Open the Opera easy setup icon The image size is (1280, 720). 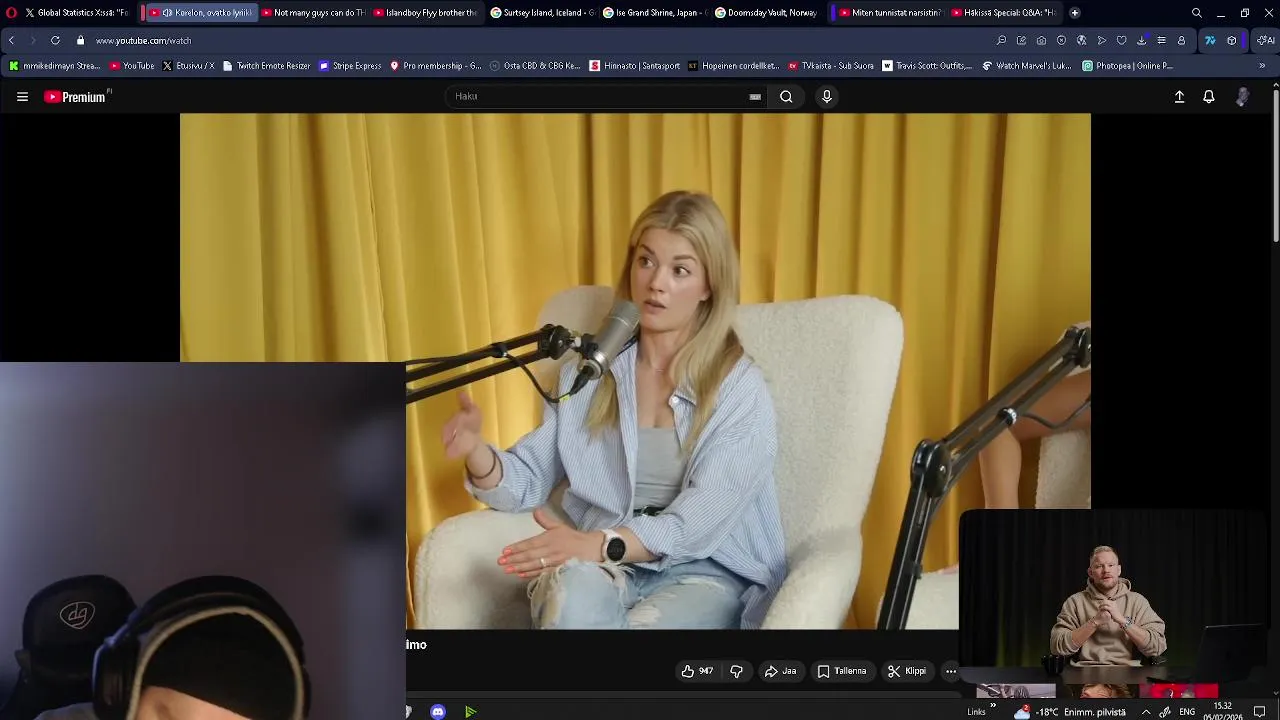[1161, 41]
